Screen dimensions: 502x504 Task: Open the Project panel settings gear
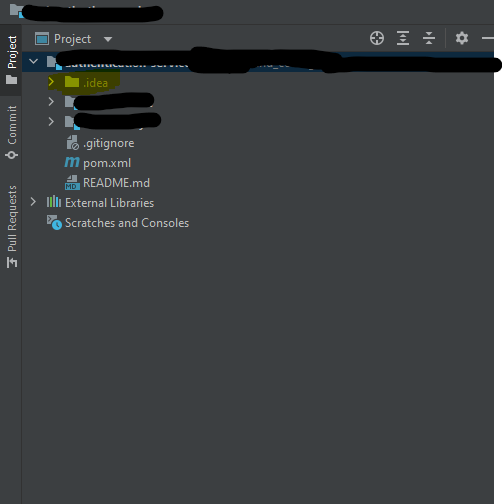[462, 38]
